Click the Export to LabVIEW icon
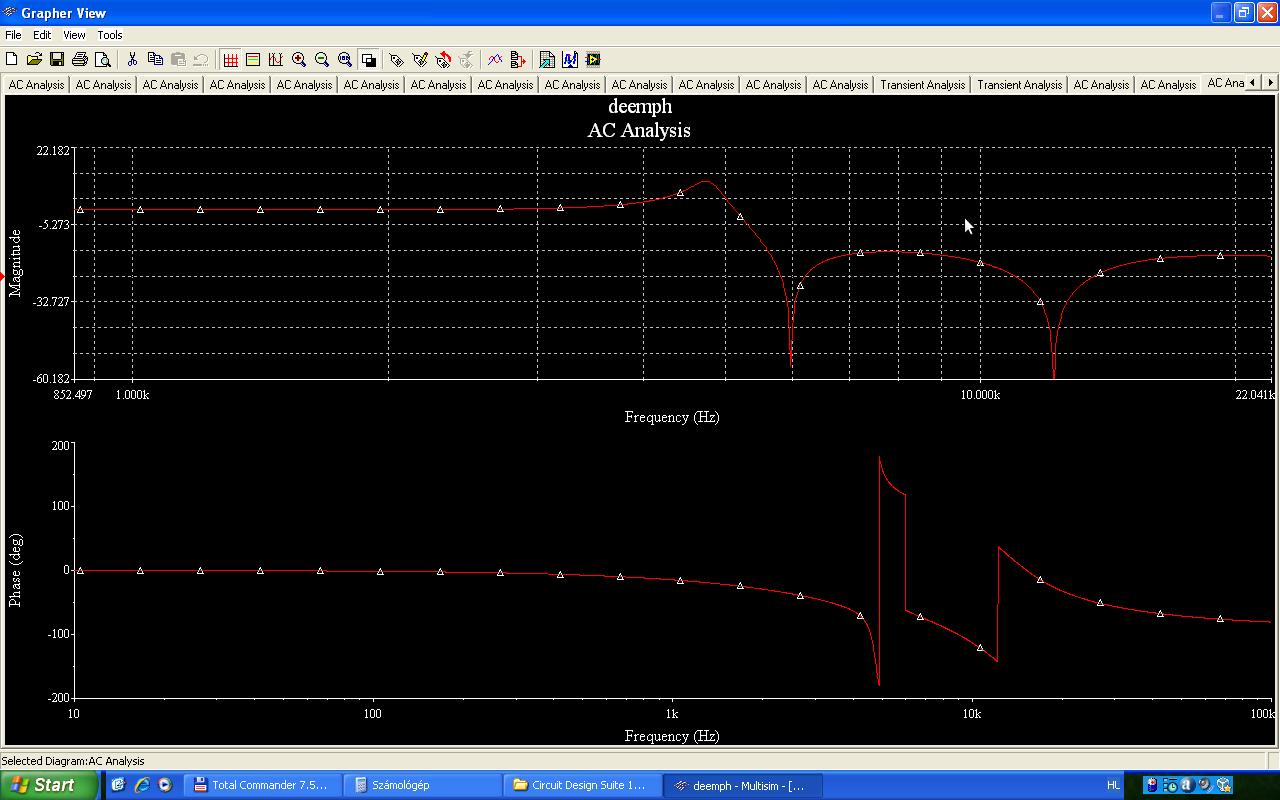Image resolution: width=1280 pixels, height=800 pixels. 593,59
